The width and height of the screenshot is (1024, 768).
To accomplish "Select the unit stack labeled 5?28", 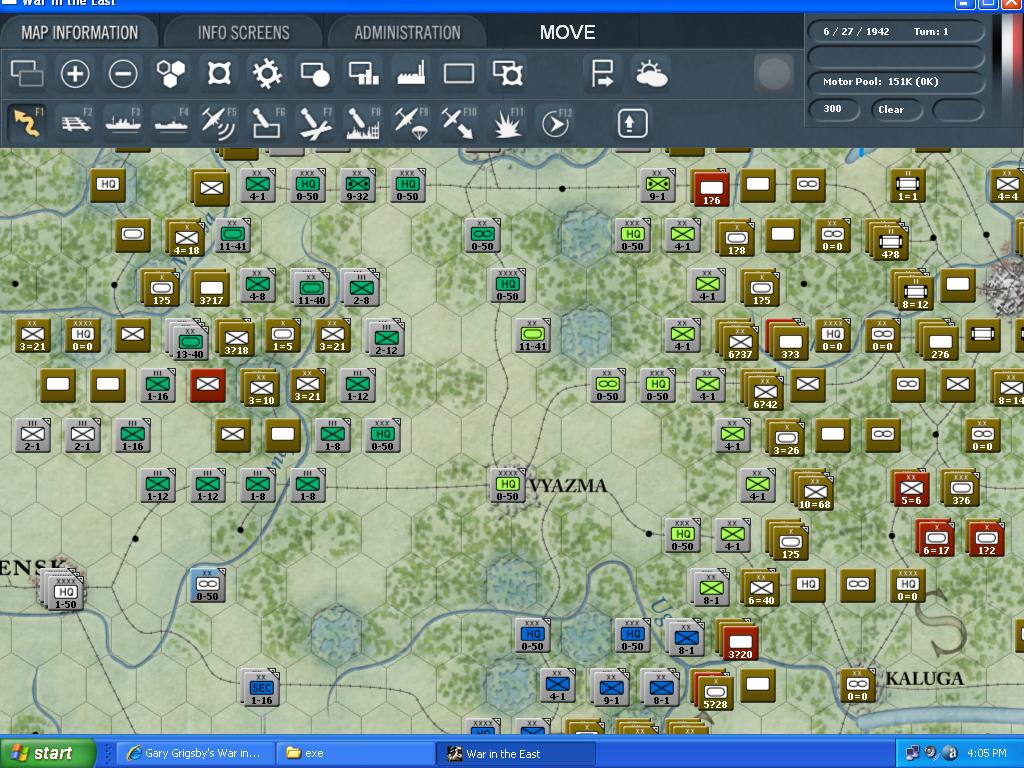I will [714, 691].
